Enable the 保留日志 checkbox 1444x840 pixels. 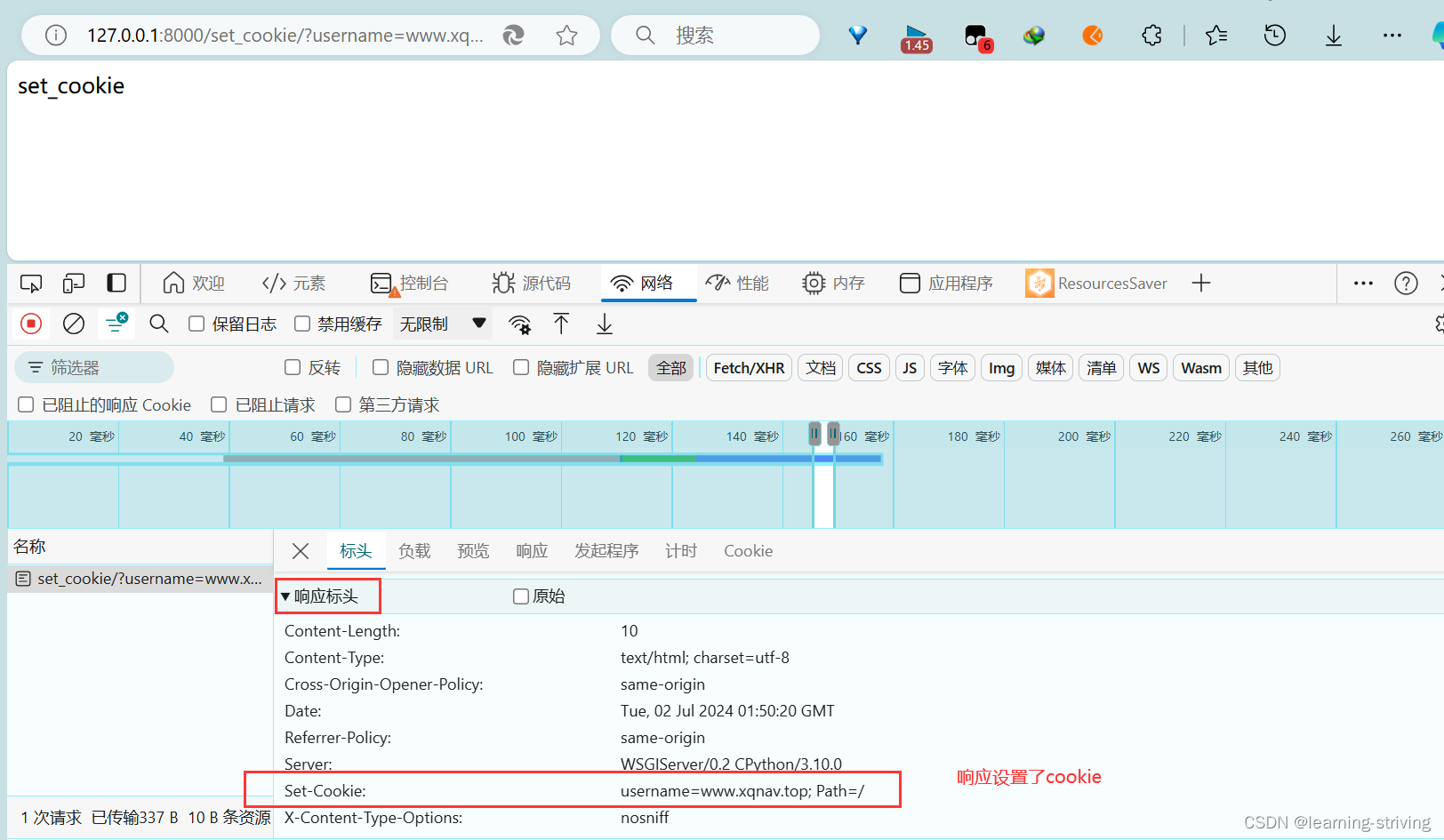pyautogui.click(x=196, y=324)
